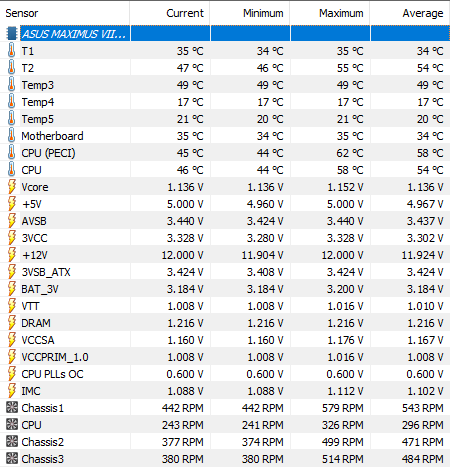Click the lightning bolt icon for IMC
The image size is (450, 467).
point(12,391)
